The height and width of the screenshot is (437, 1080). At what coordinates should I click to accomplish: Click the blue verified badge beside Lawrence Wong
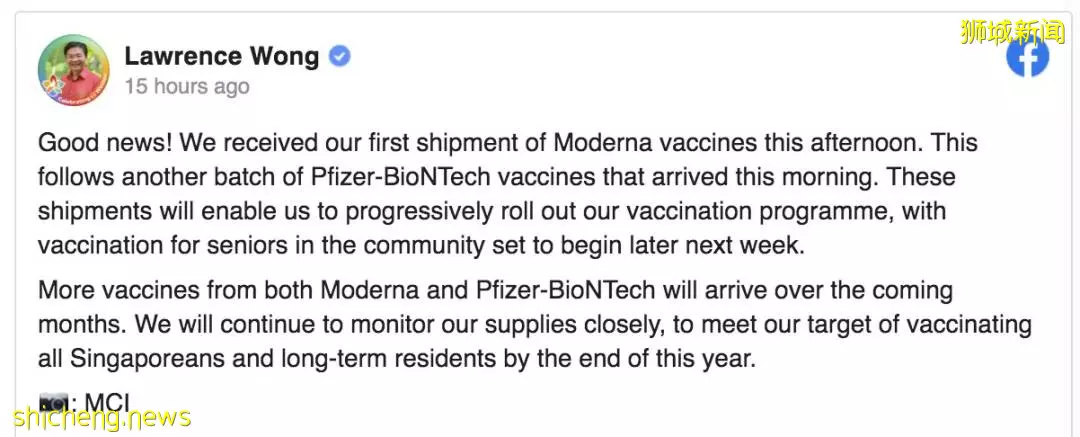click(340, 57)
